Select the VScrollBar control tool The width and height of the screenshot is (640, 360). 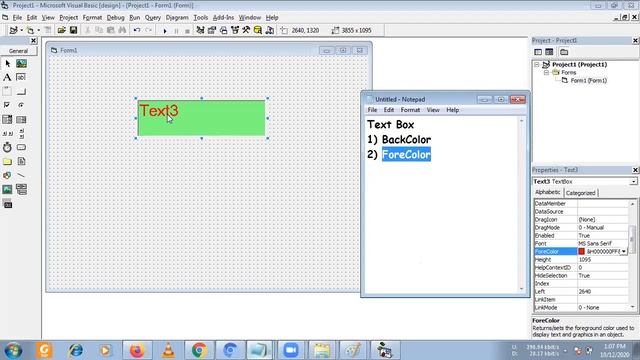[x=21, y=133]
